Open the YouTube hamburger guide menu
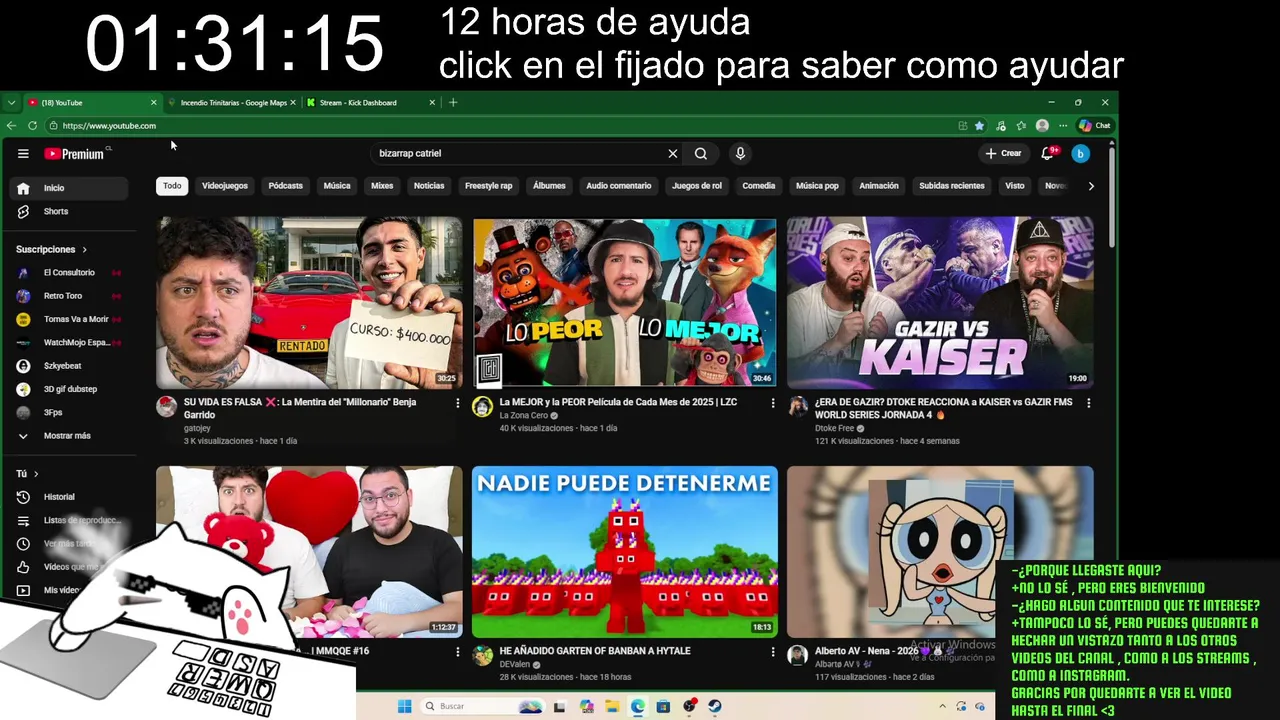 23,154
